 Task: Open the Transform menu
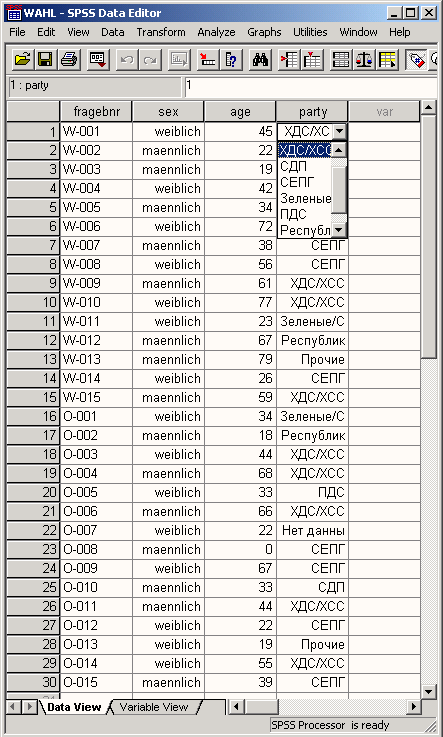click(161, 32)
